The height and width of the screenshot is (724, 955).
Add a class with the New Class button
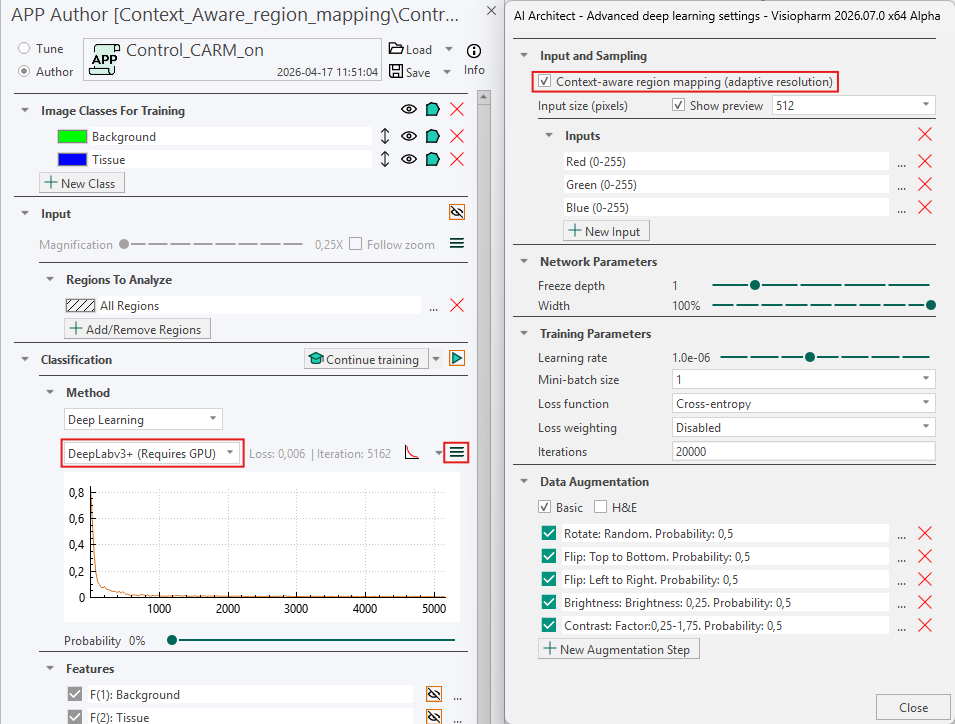pos(81,182)
